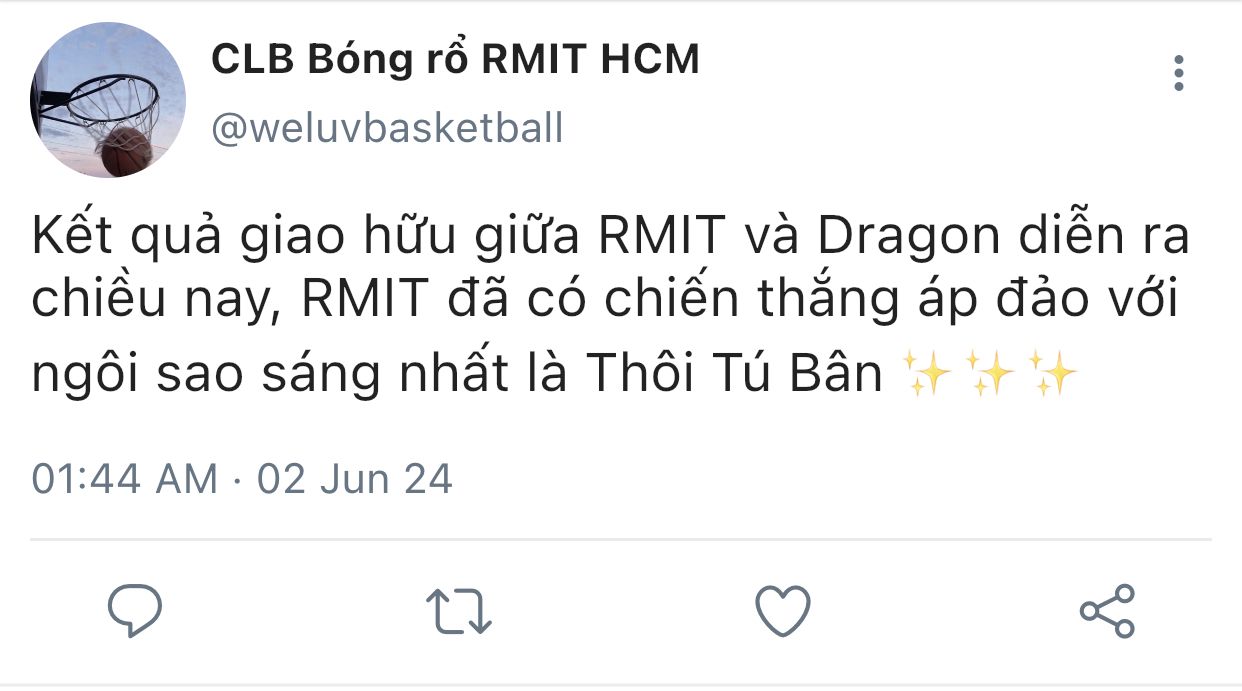
Task: Click the name Thôi Tú Bân in tweet
Action: tap(735, 374)
